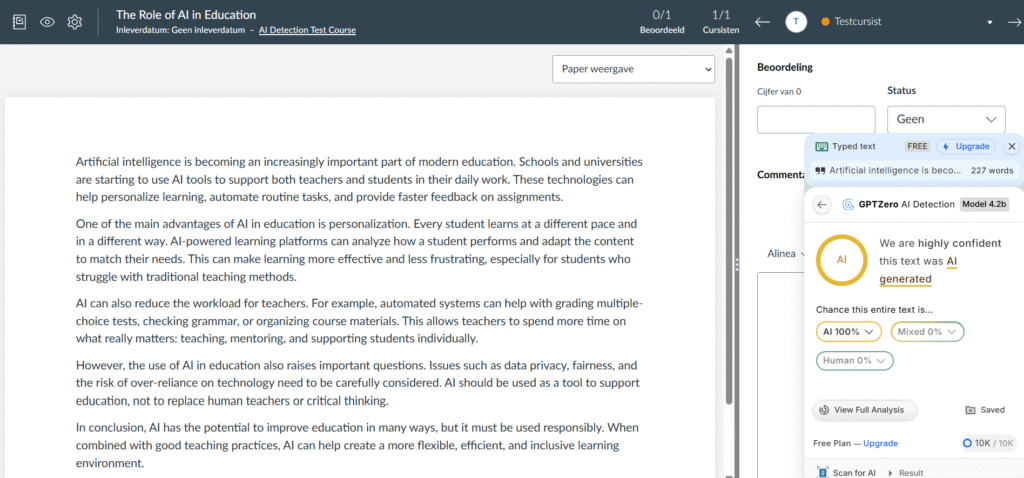Click the GPTZero logo icon
This screenshot has width=1024, height=478.
pos(848,204)
